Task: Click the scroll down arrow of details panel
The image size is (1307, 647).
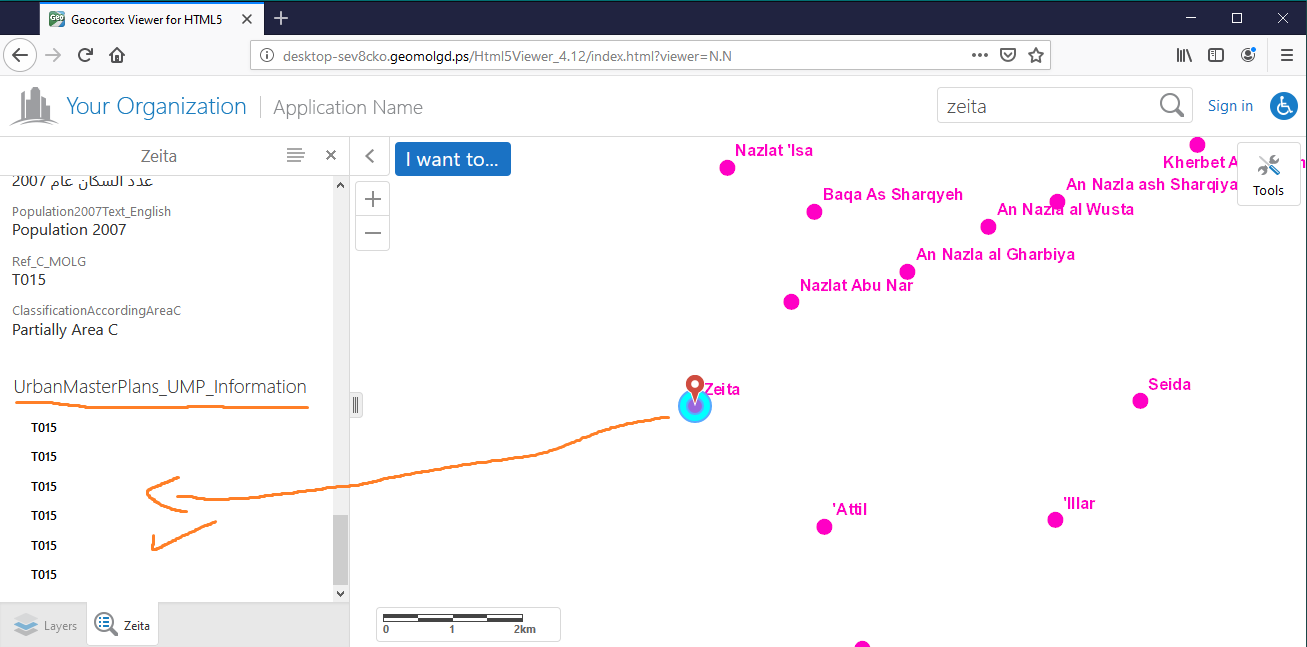Action: click(x=340, y=593)
